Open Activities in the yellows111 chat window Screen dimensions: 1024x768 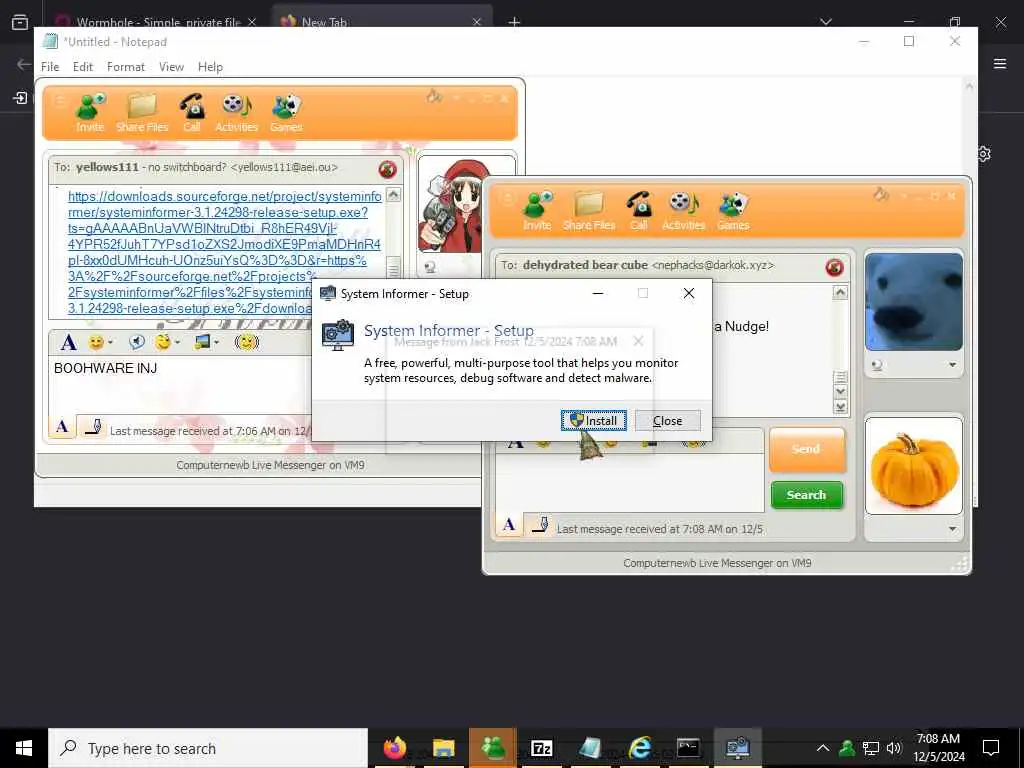(x=236, y=113)
